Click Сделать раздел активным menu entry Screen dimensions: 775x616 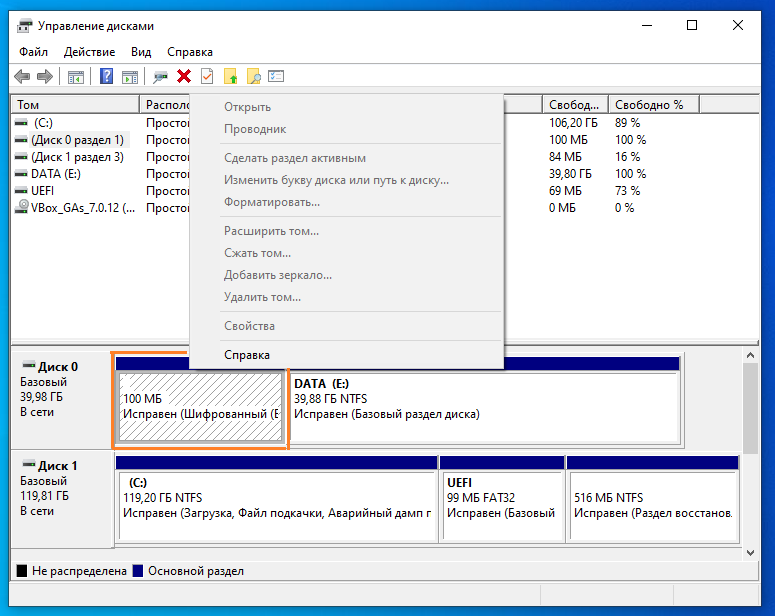click(x=346, y=158)
